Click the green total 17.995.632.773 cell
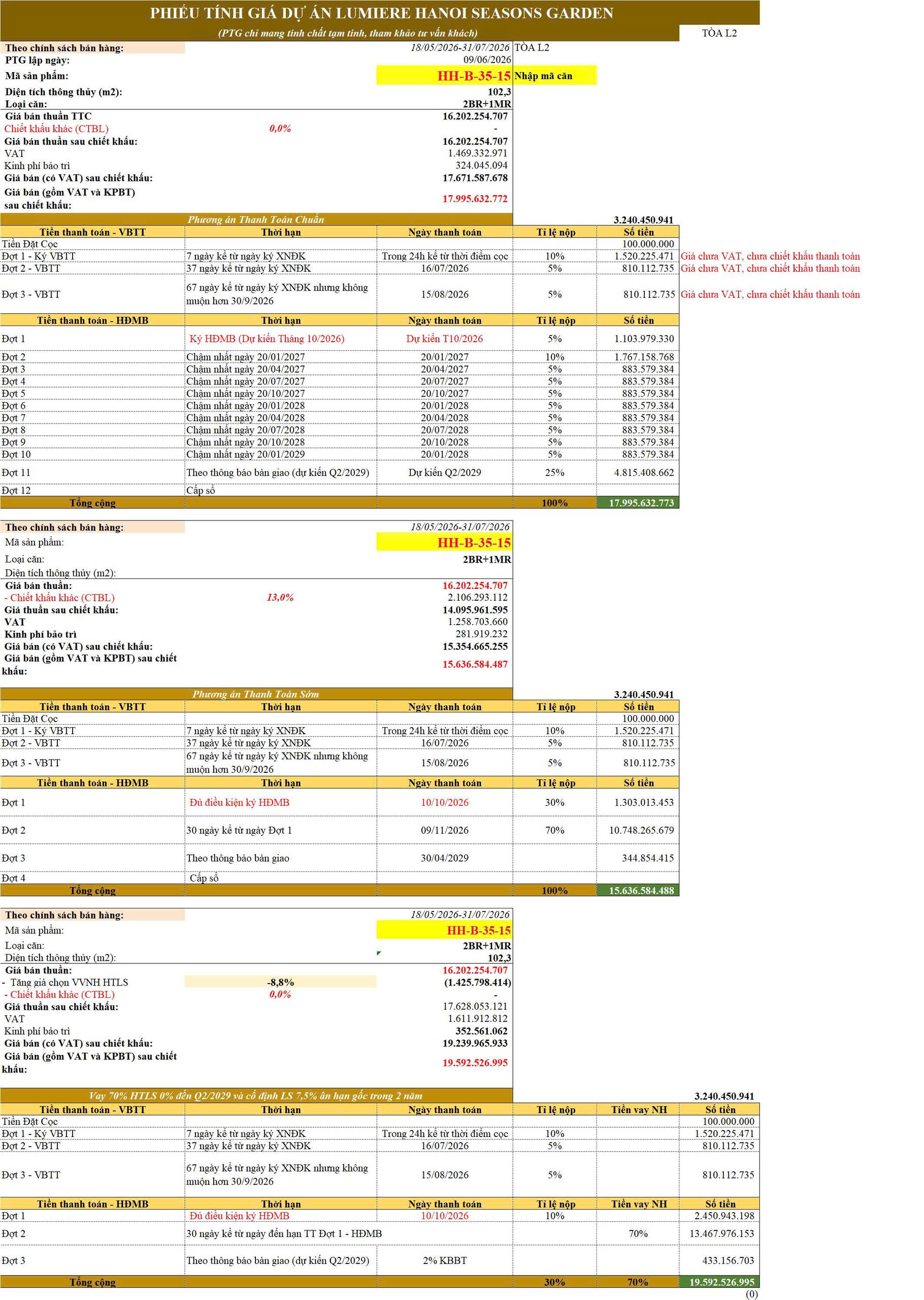The width and height of the screenshot is (924, 1300). pos(638,503)
